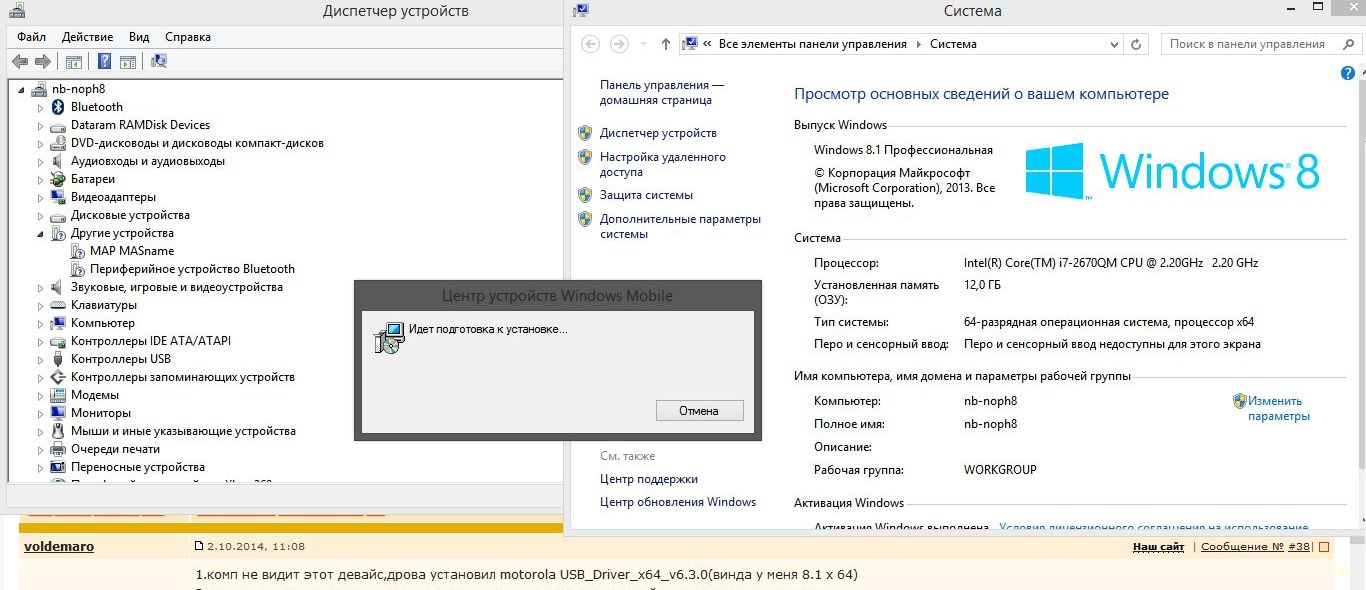Open Диспетчер устройств link in Система sidebar
The image size is (1366, 590).
658,133
